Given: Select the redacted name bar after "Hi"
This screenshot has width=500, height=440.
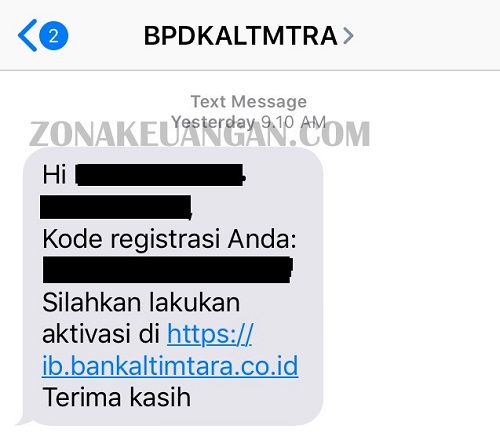Looking at the screenshot, I should click(160, 174).
